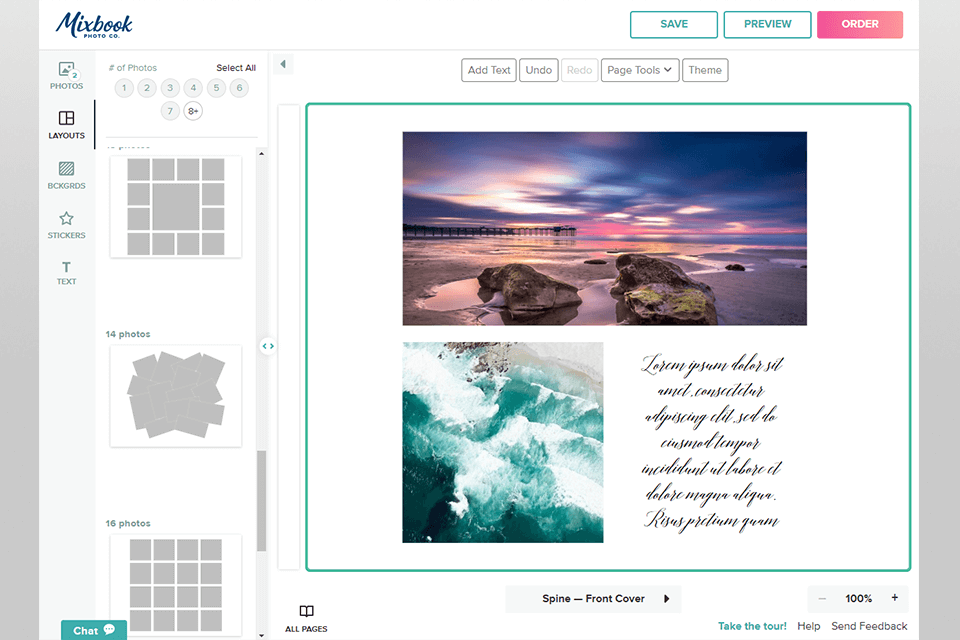Open the Backgrounds (BCKGRDS) panel
Viewport: 960px width, 640px height.
[x=66, y=175]
